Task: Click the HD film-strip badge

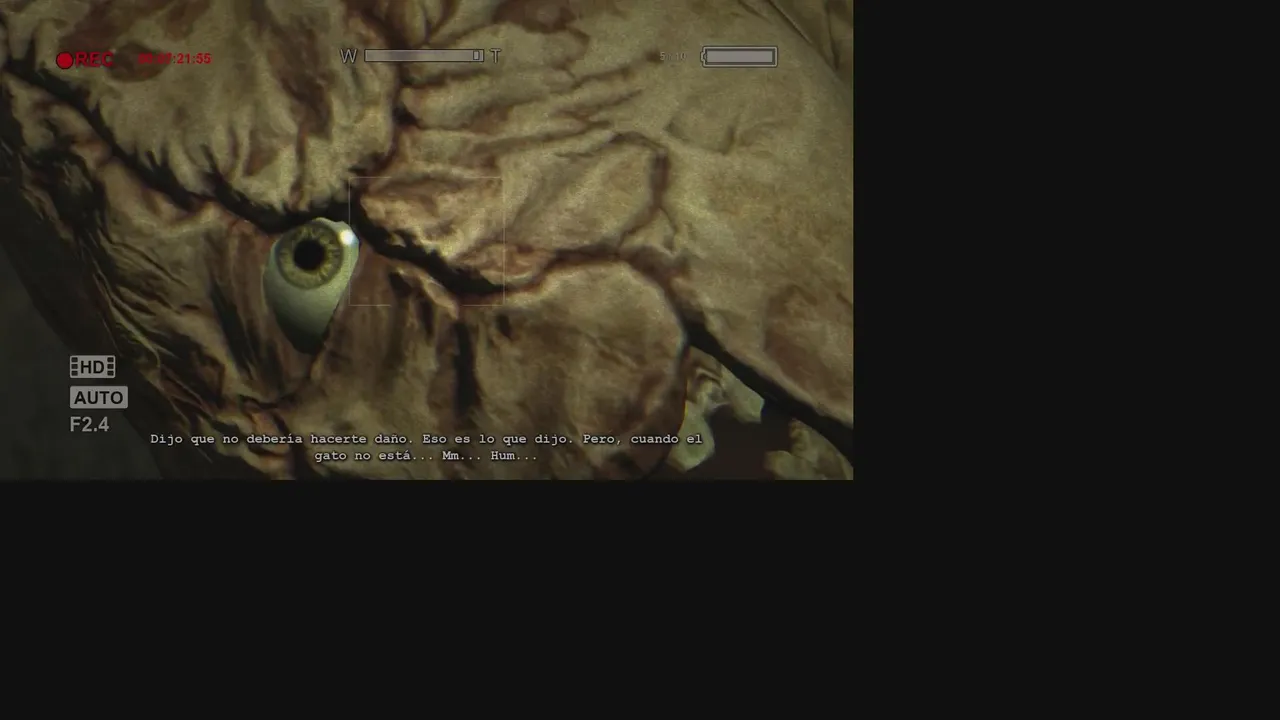Action: (x=92, y=367)
